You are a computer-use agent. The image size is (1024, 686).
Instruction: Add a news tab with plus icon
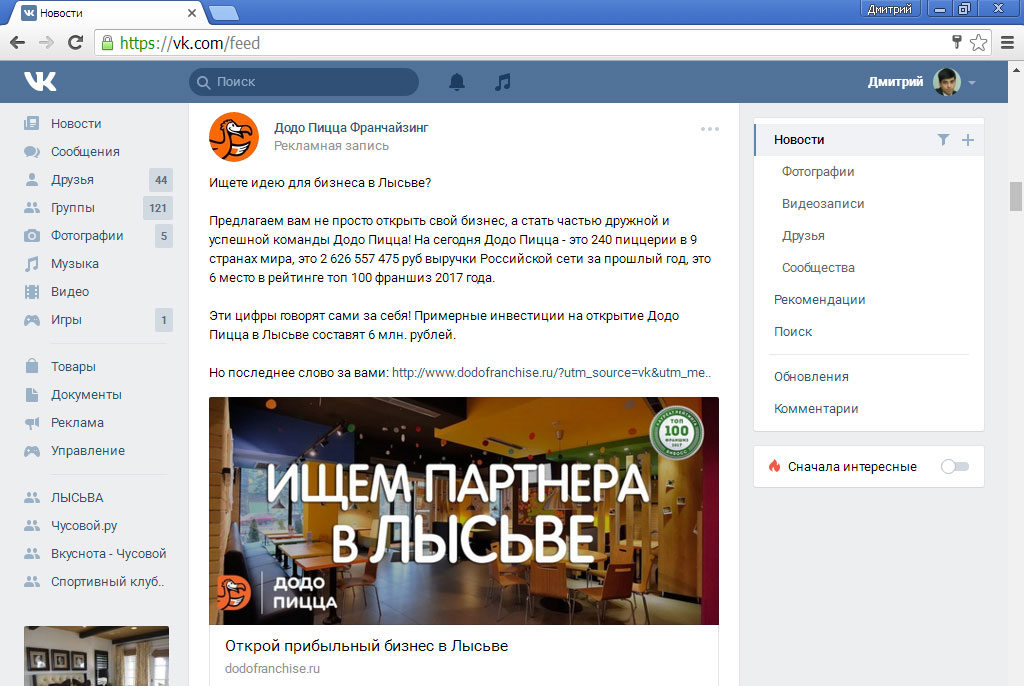tap(968, 140)
